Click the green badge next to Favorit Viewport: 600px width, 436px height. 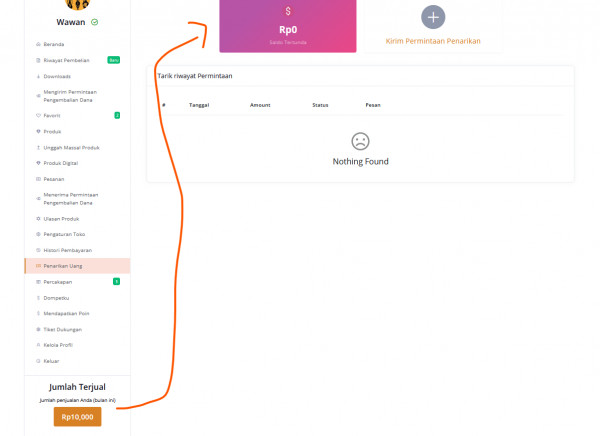pos(117,115)
